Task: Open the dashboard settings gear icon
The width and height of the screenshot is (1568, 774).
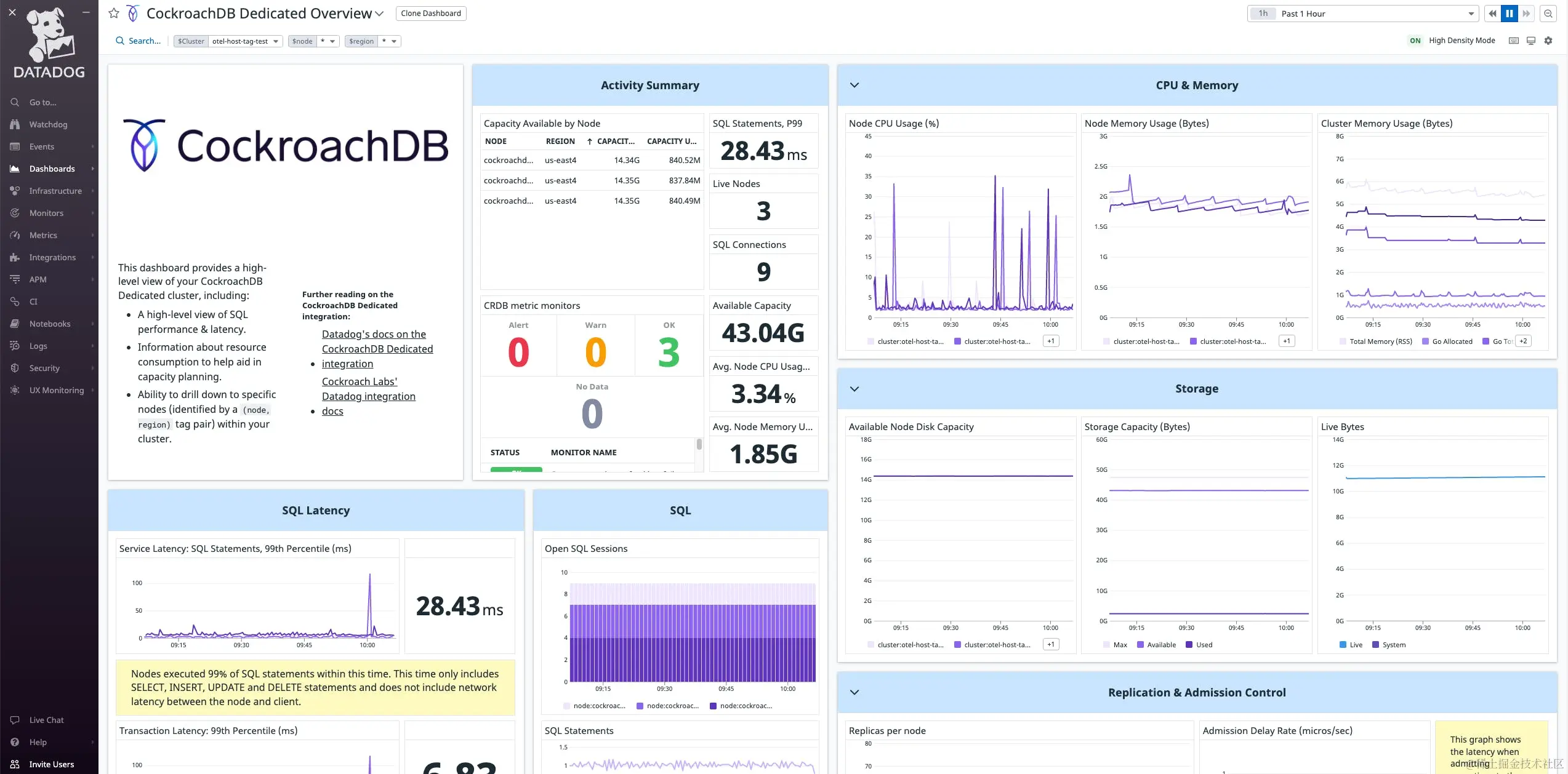Action: [x=1548, y=40]
